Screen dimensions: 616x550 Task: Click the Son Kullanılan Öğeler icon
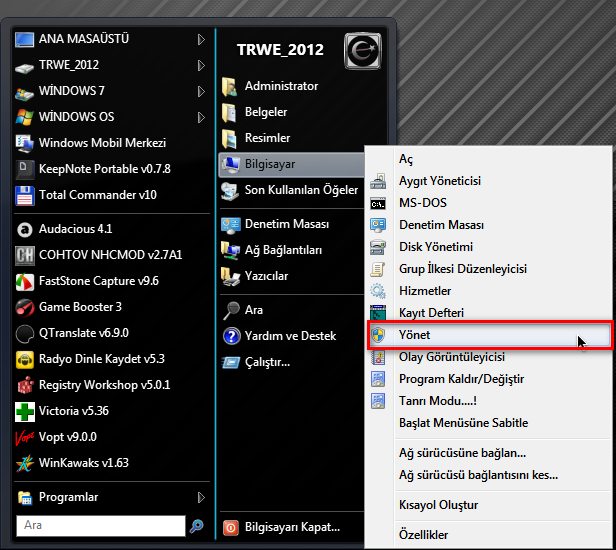coord(230,191)
